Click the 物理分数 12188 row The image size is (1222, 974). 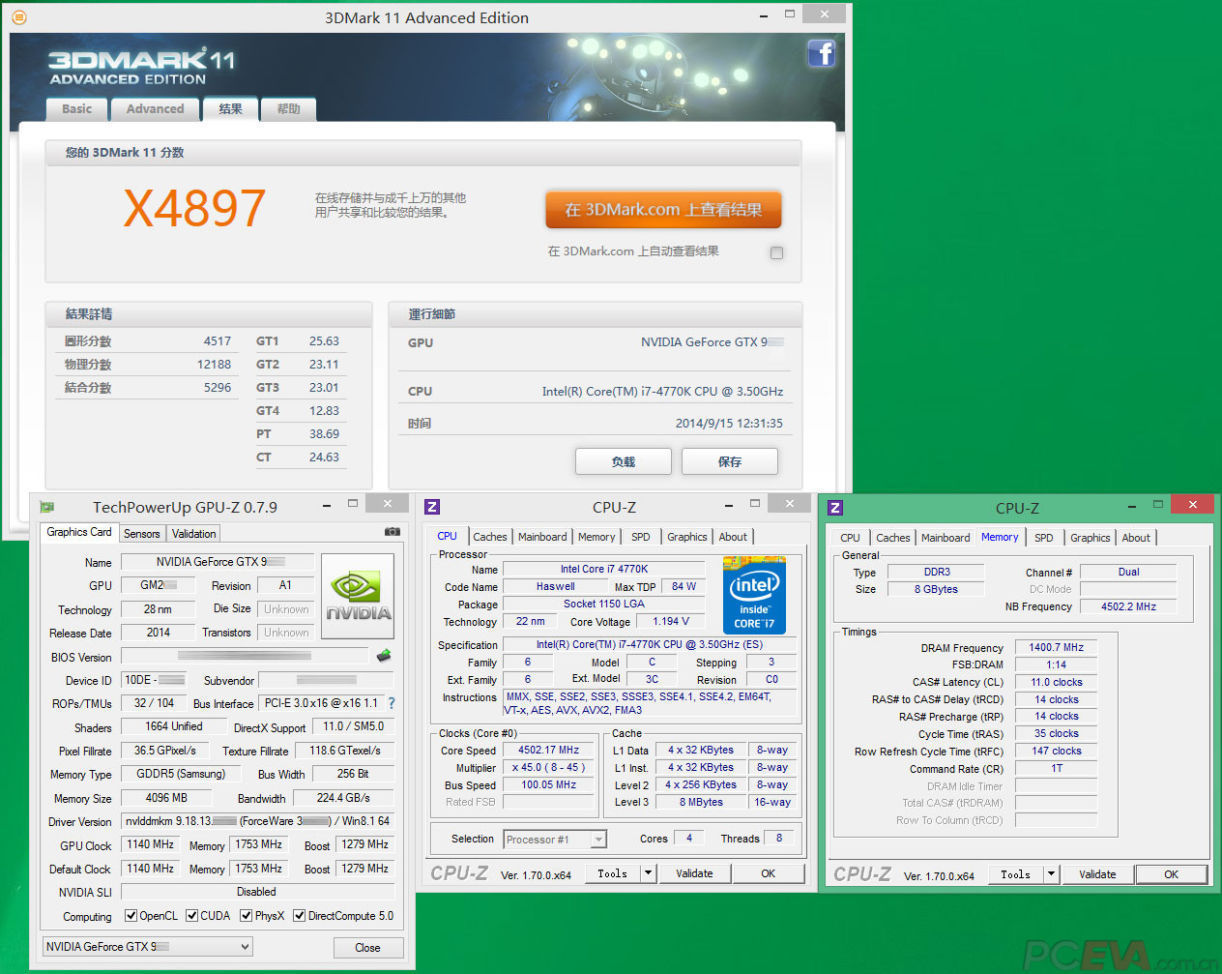pos(148,365)
